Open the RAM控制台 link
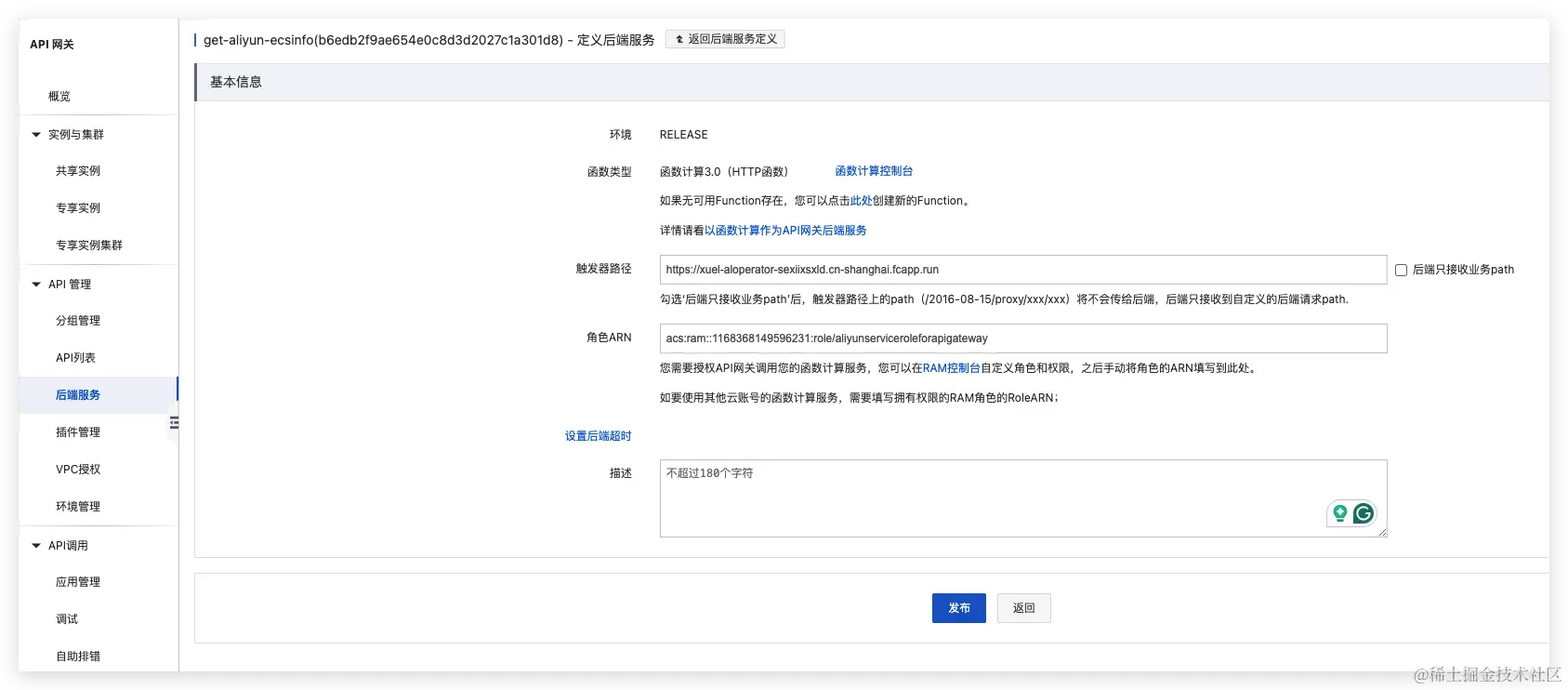The width and height of the screenshot is (1568, 690). tap(952, 368)
